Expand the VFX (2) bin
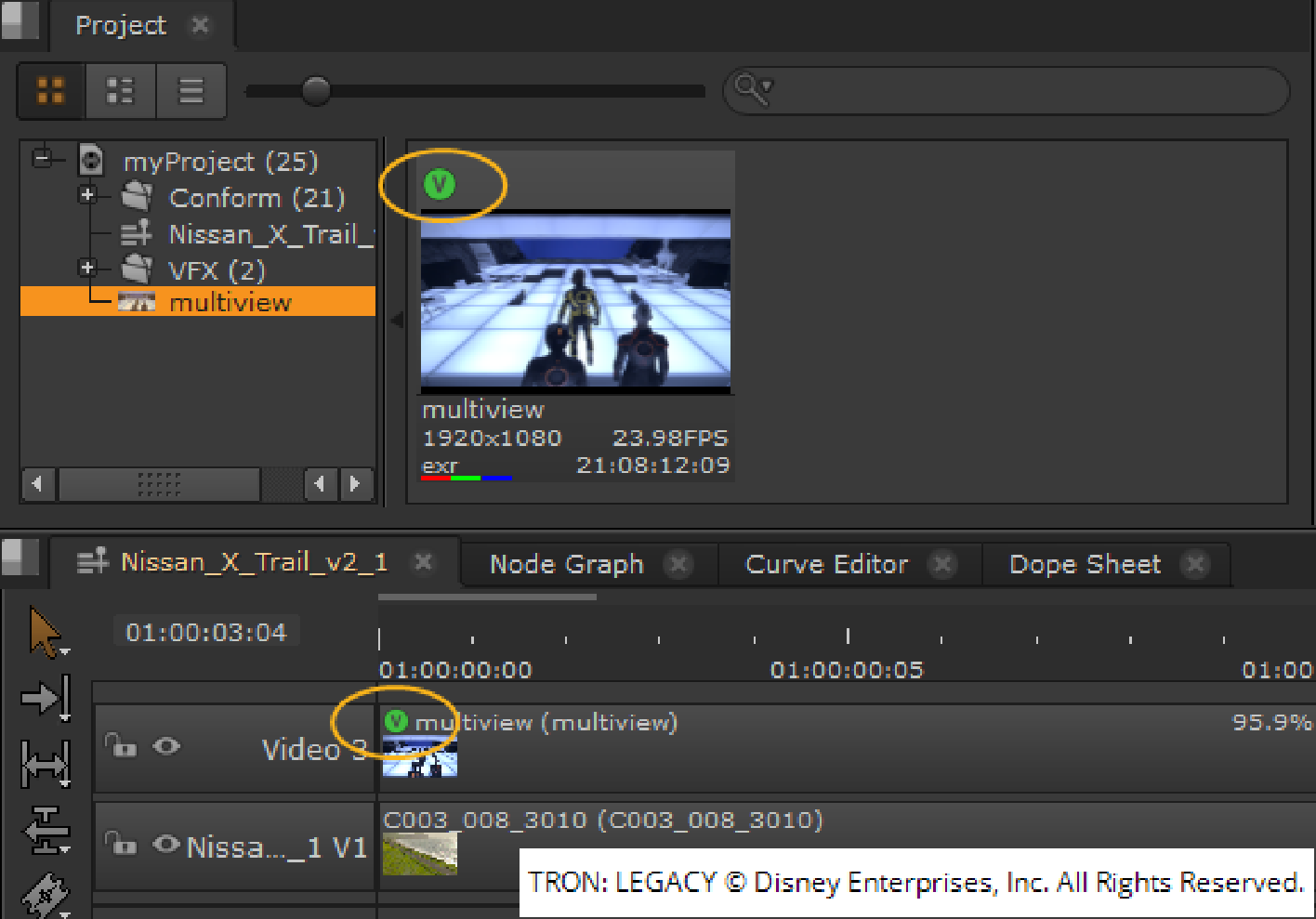The width and height of the screenshot is (1316, 919). (x=87, y=268)
